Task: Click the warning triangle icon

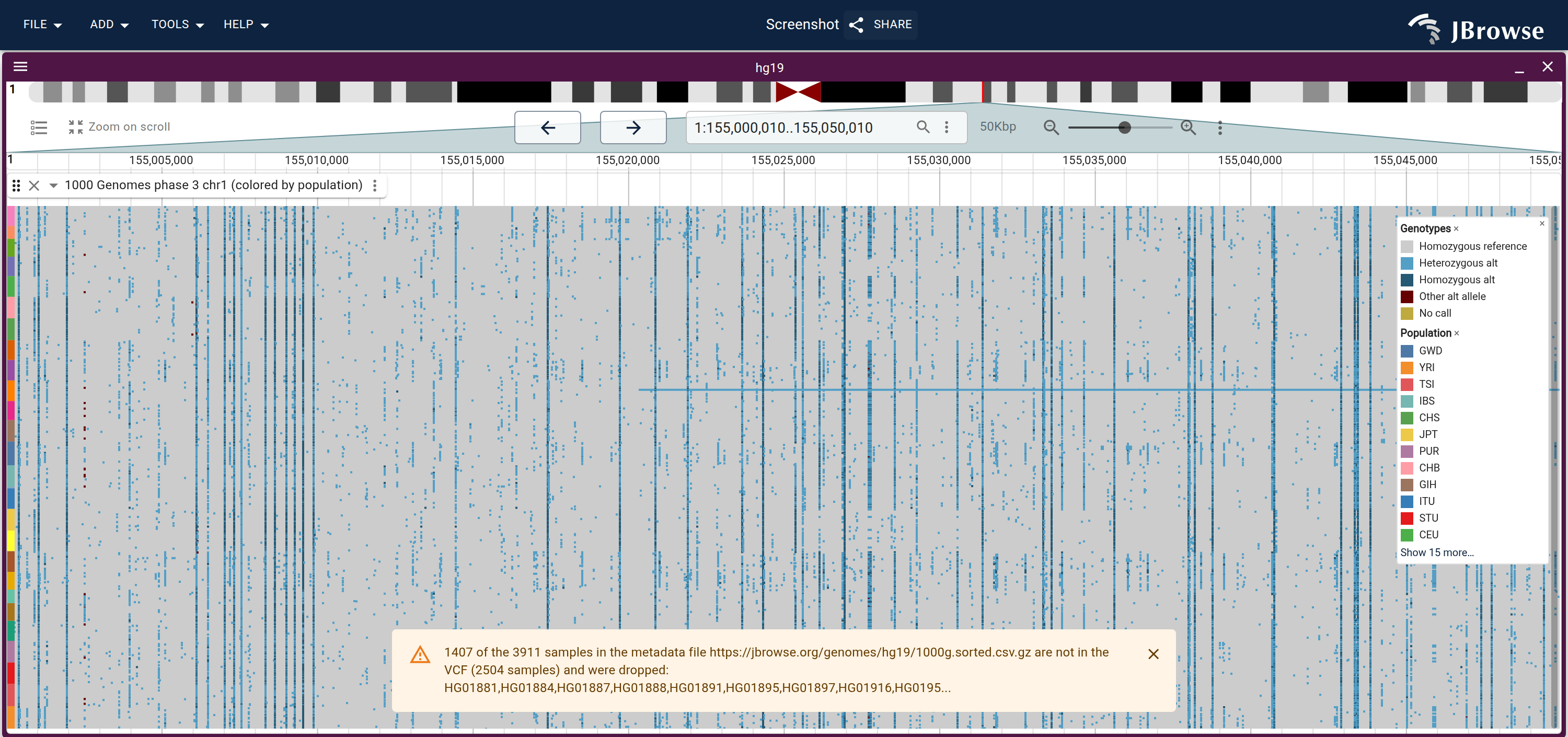Action: pyautogui.click(x=420, y=655)
